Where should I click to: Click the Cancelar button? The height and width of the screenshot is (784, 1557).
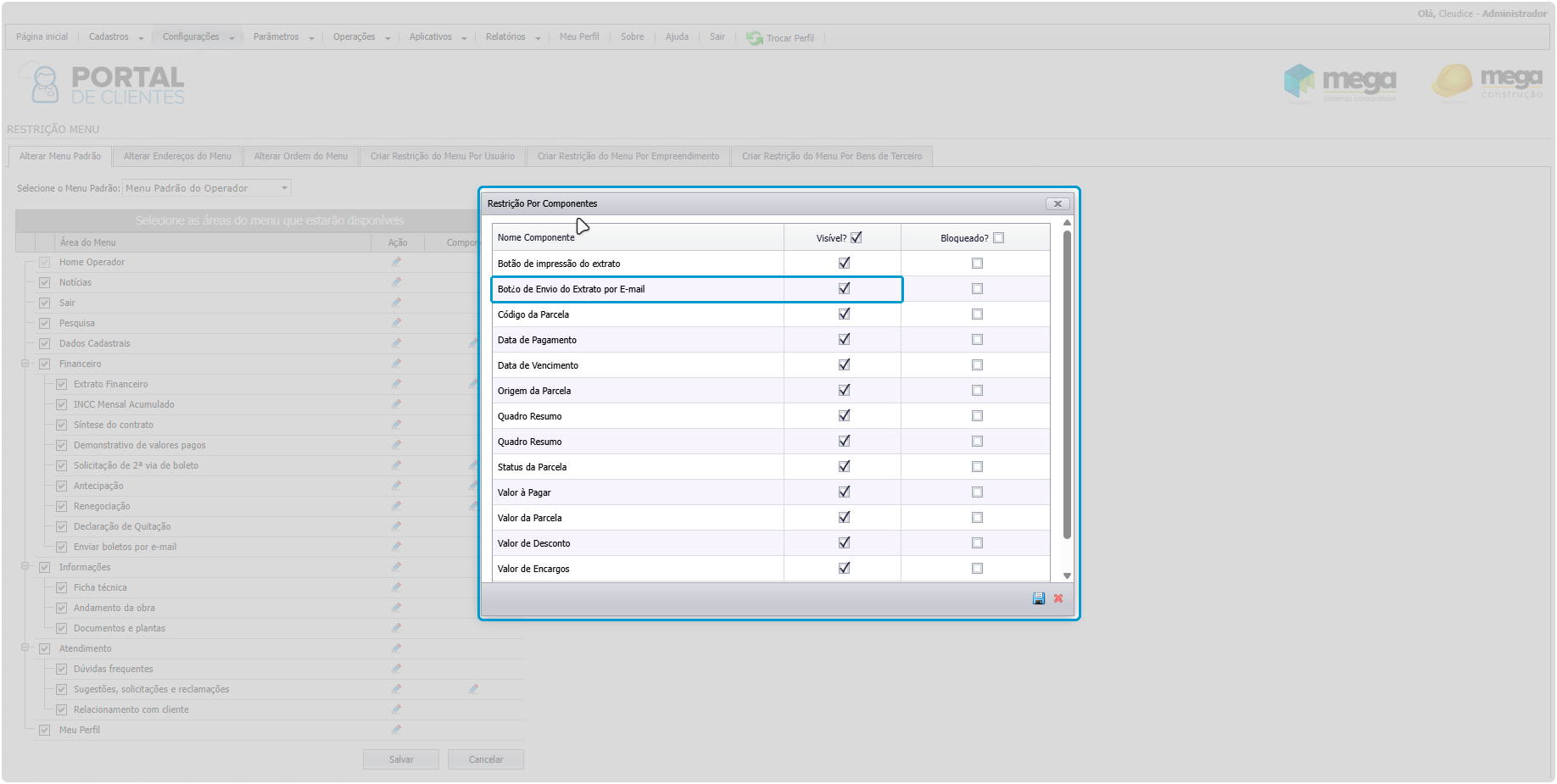tap(486, 759)
